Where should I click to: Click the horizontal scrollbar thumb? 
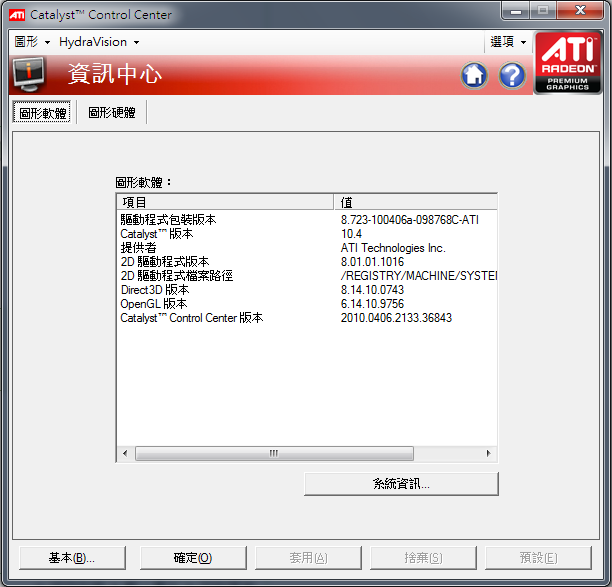274,454
